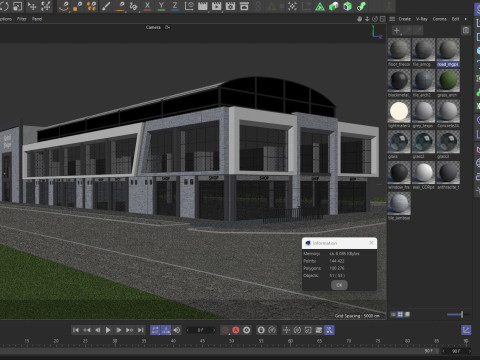Open the Corona menu in material manager

tap(440, 19)
